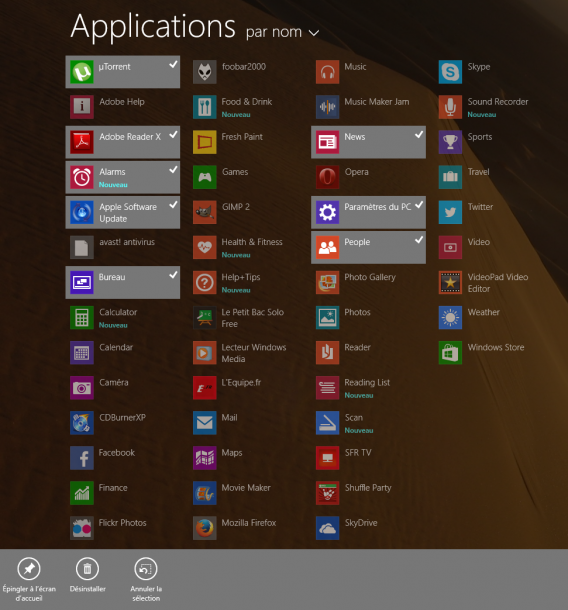Select the Food & Drink icon
Viewport: 568px width, 610px height.
point(205,107)
